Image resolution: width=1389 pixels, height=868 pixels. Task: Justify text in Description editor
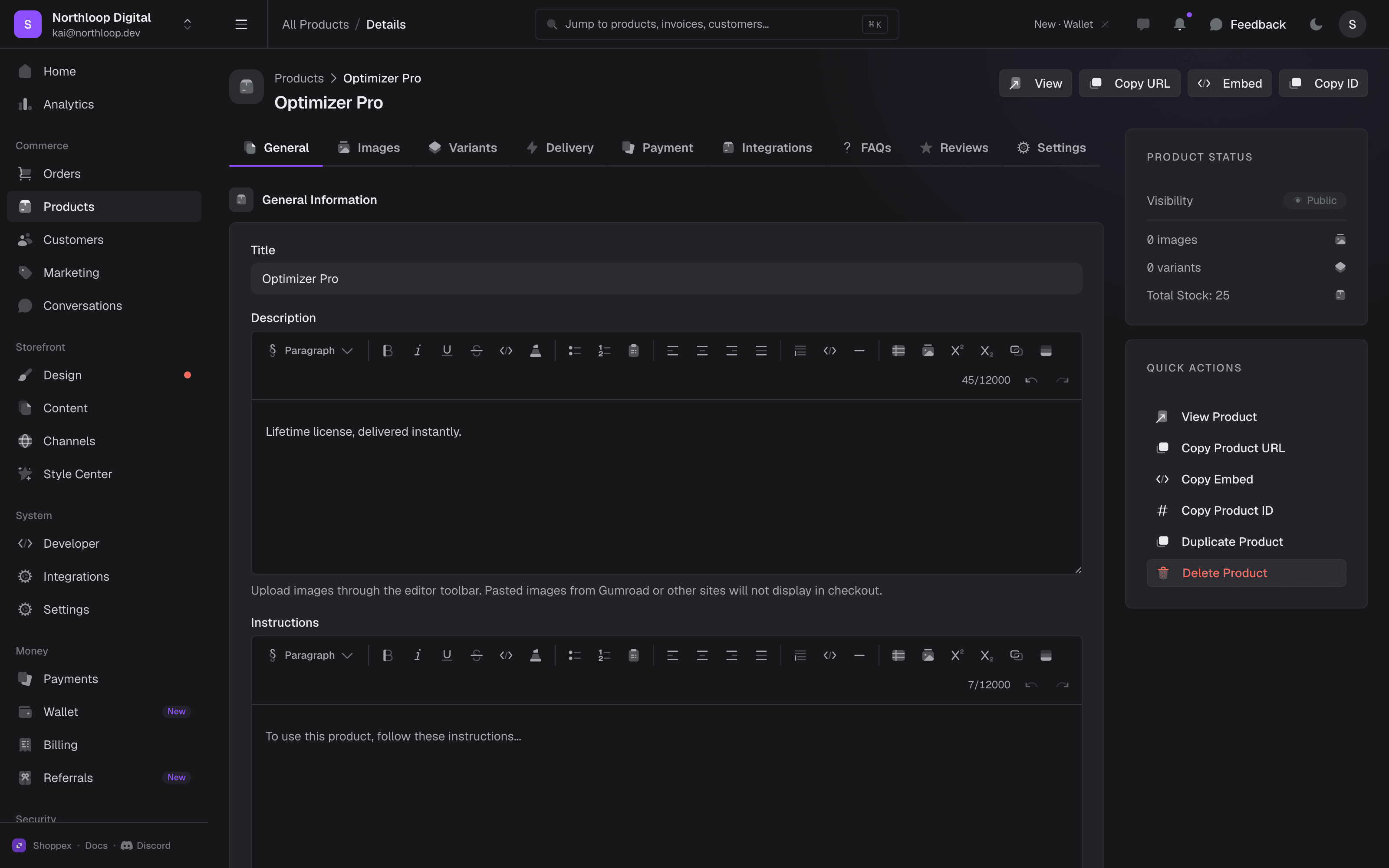(761, 351)
